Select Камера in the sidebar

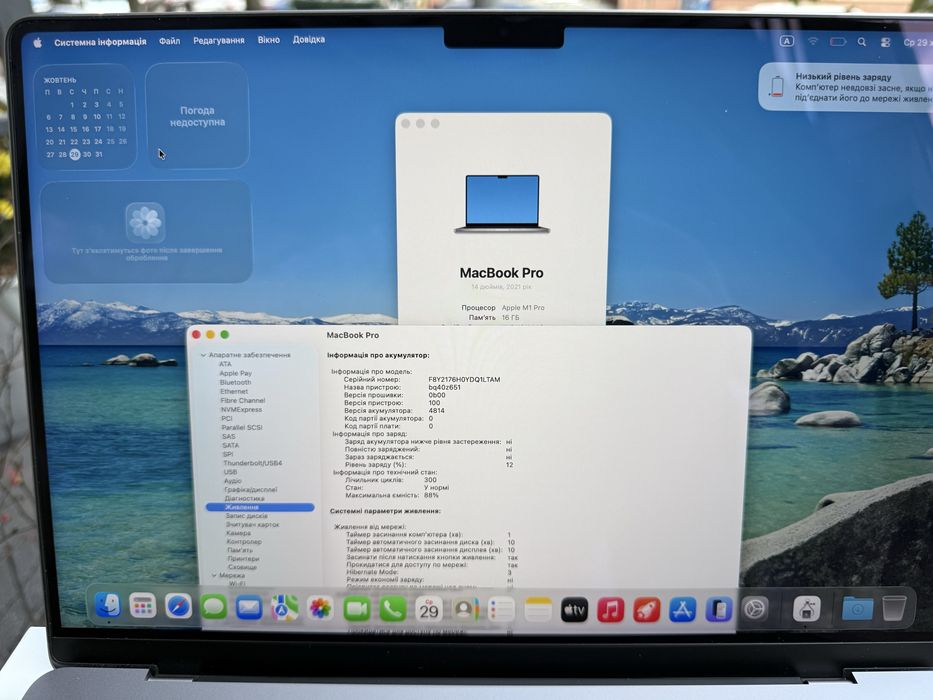(x=239, y=533)
